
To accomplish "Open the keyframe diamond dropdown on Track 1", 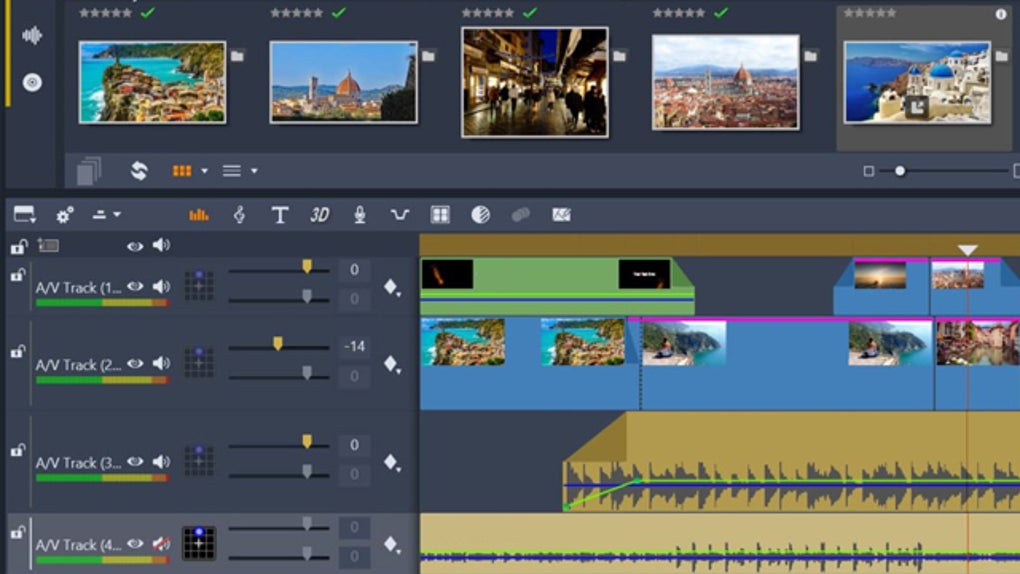I will [392, 288].
